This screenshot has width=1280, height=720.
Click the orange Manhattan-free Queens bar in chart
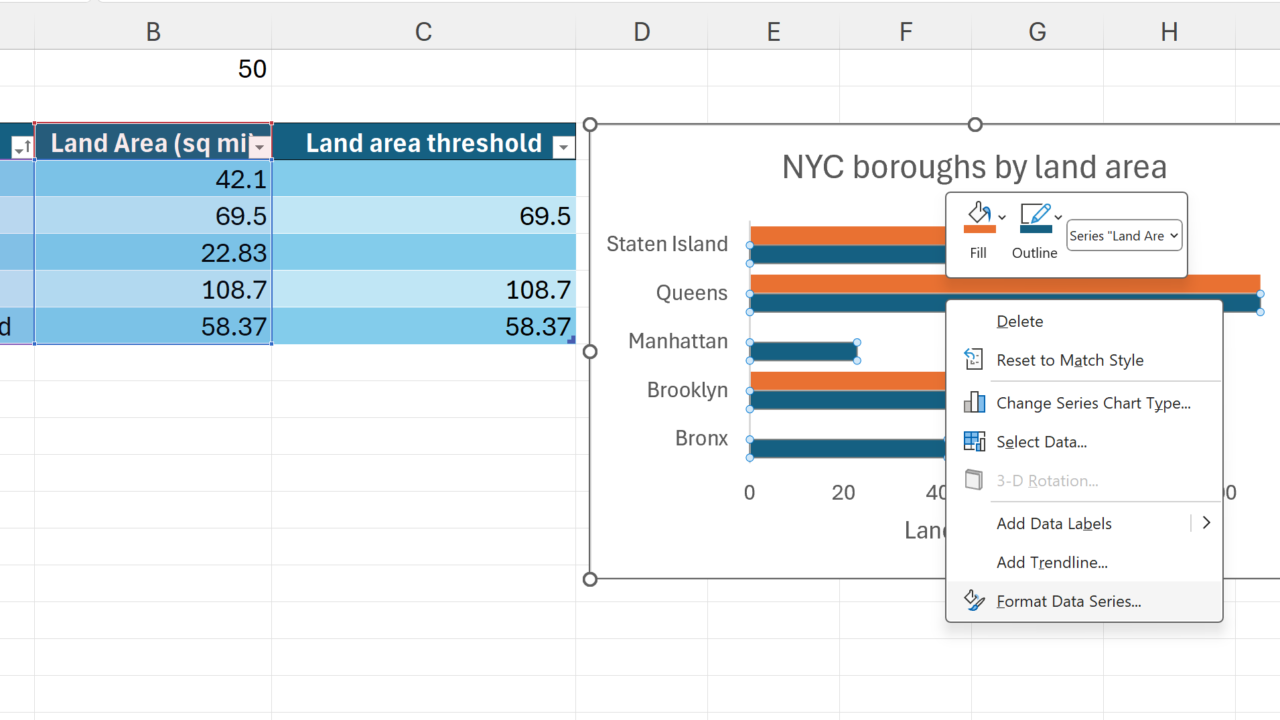pyautogui.click(x=850, y=283)
